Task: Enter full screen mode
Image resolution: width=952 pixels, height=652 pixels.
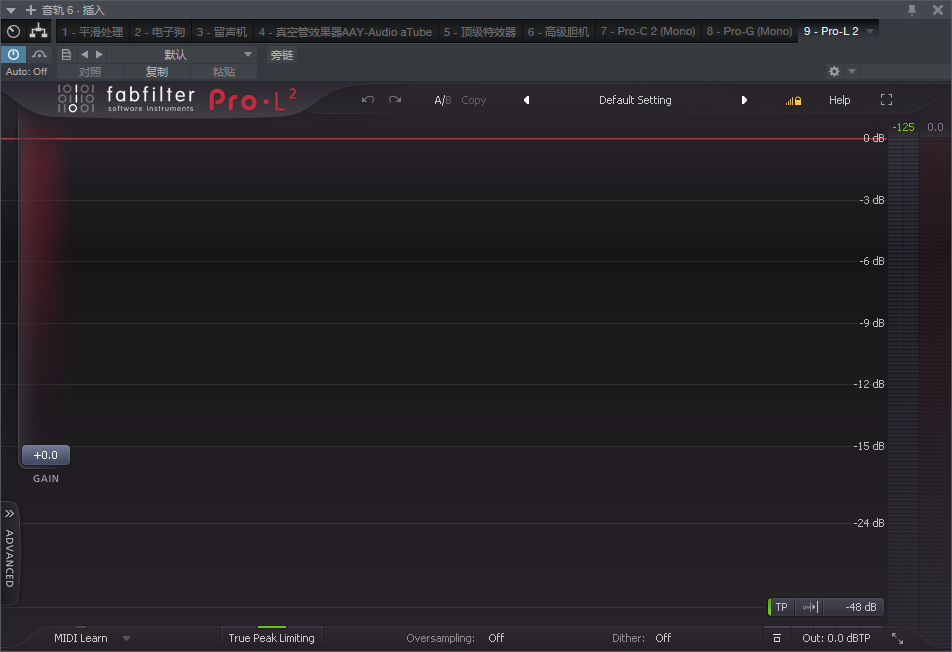Action: pyautogui.click(x=886, y=100)
